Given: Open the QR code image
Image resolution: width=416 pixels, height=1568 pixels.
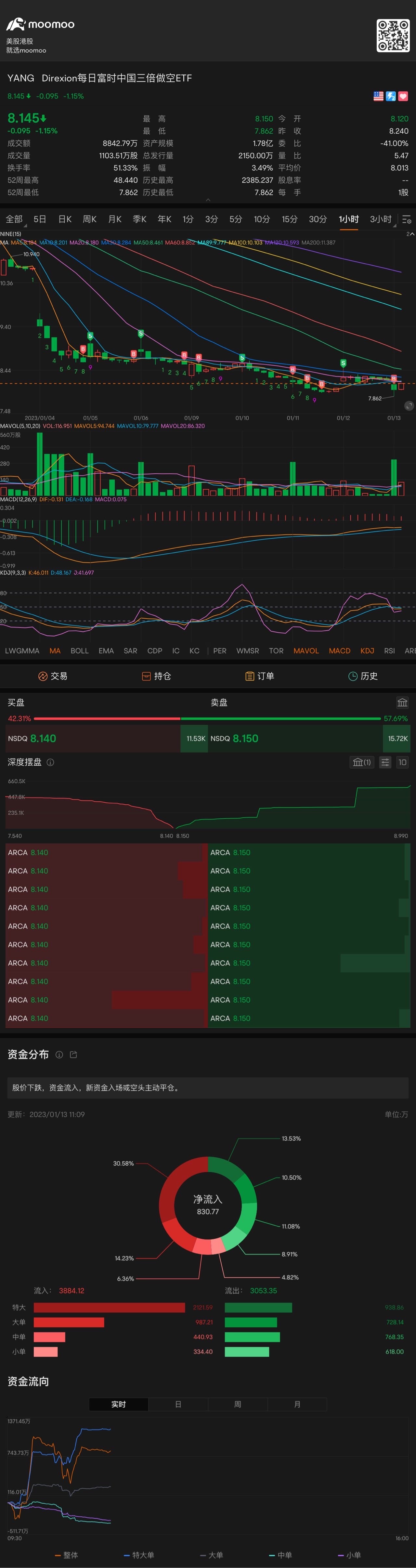Looking at the screenshot, I should (x=393, y=36).
